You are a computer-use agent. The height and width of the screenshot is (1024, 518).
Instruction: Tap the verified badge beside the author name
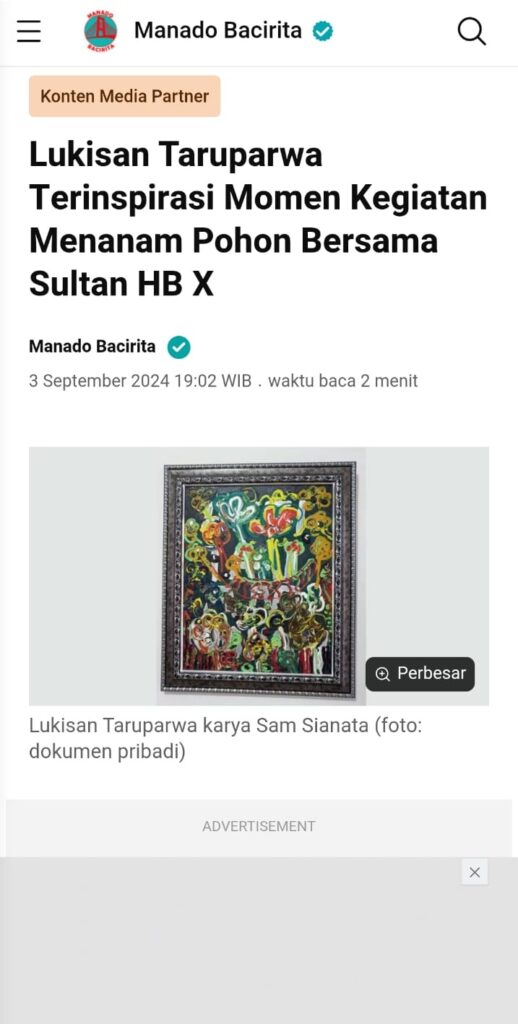coord(178,347)
